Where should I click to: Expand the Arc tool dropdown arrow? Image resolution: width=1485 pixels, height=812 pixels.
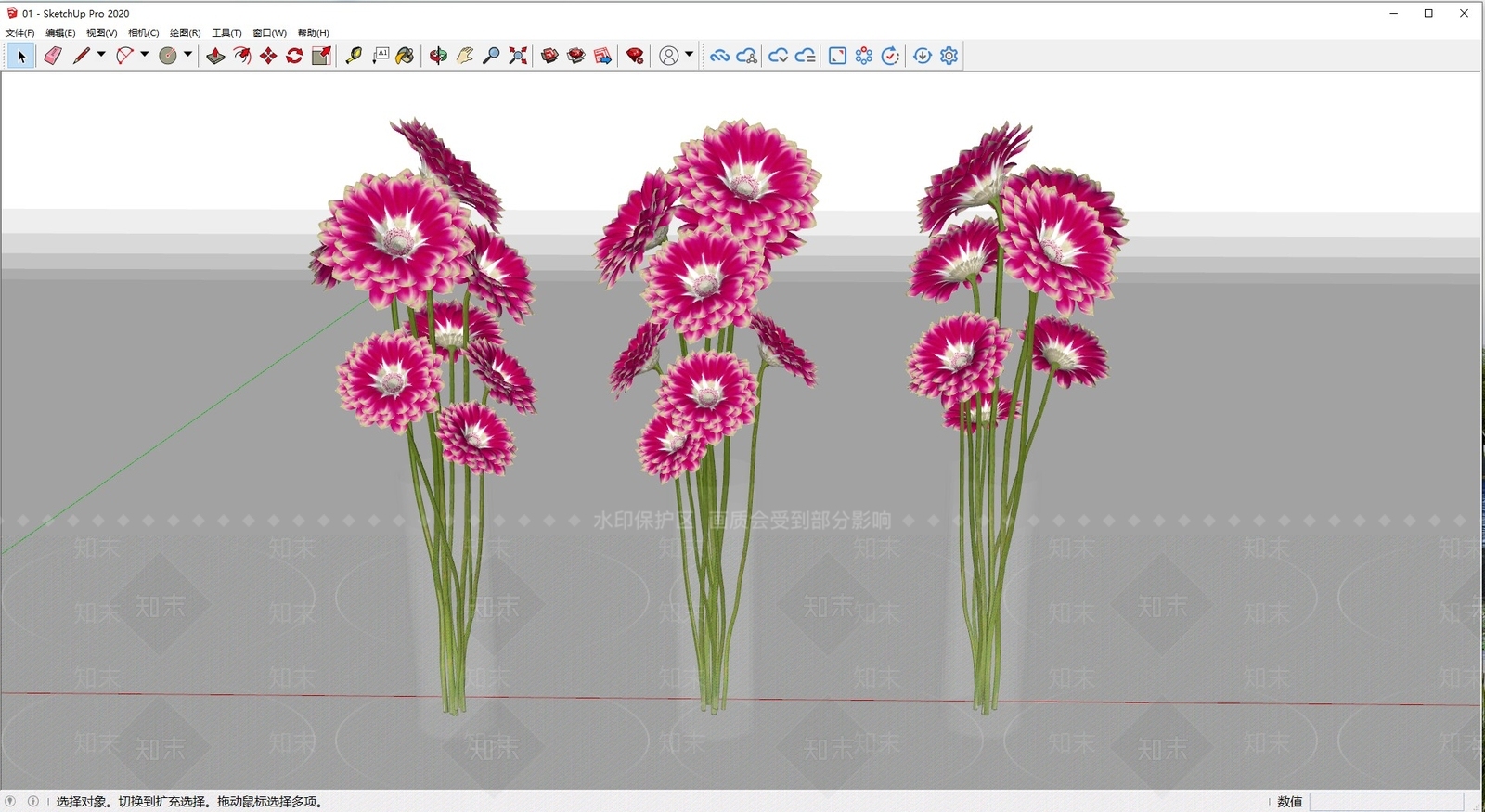pos(144,55)
